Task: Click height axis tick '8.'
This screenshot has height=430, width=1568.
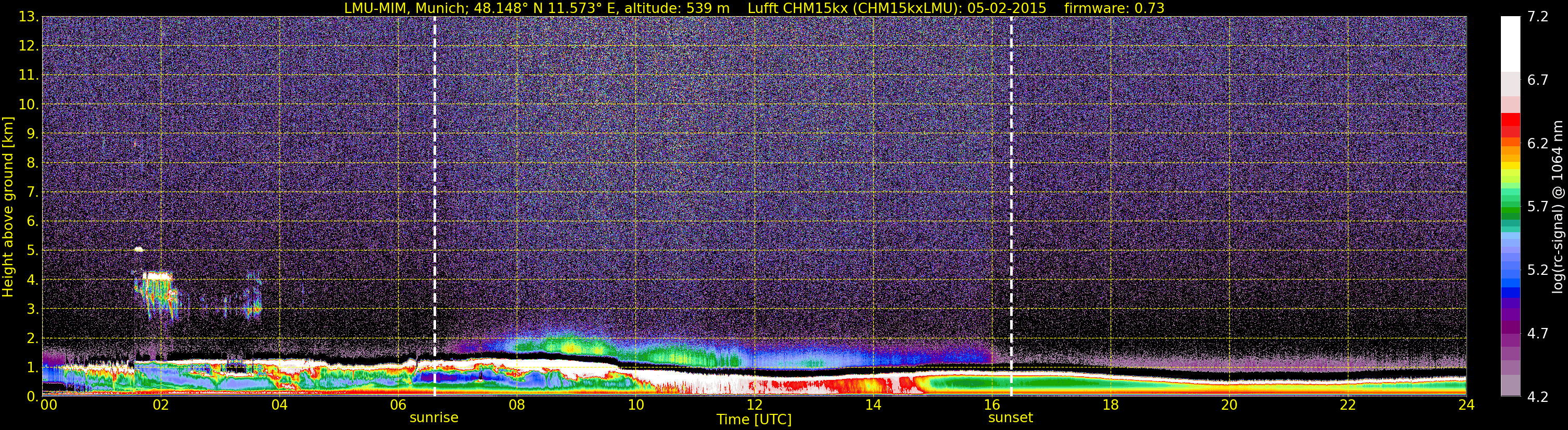Action: click(32, 163)
